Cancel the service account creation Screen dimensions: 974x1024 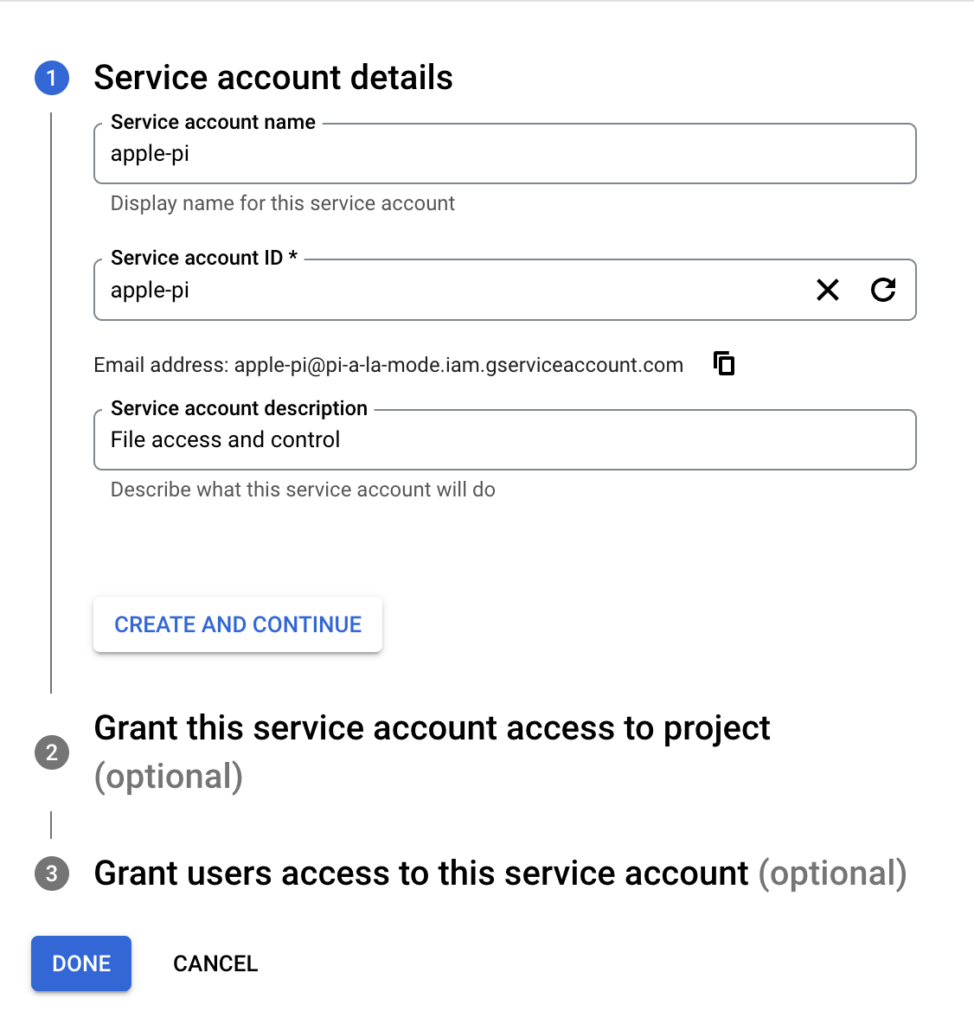pos(216,963)
